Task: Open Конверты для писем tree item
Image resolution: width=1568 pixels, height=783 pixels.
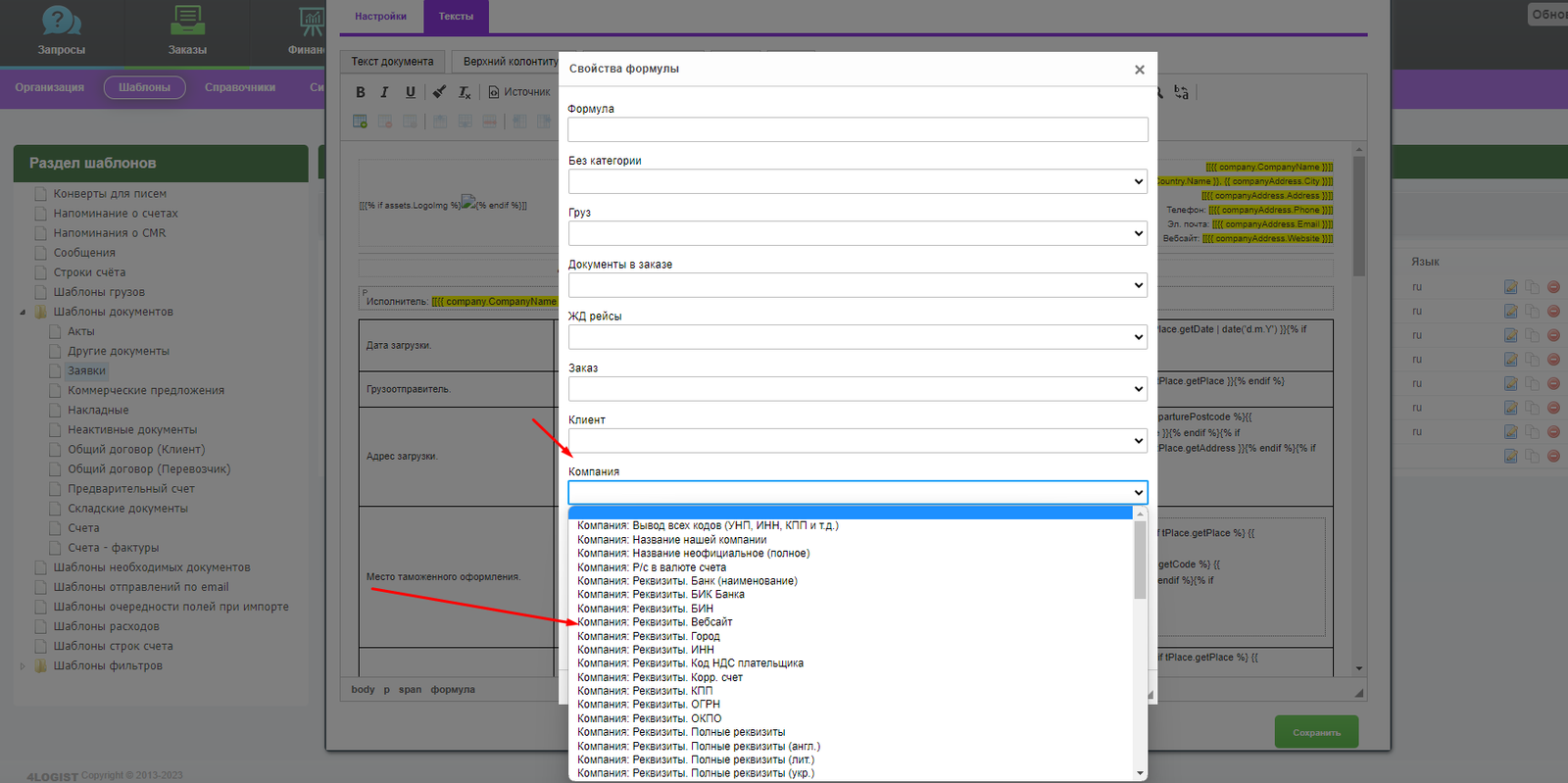Action: (x=110, y=194)
